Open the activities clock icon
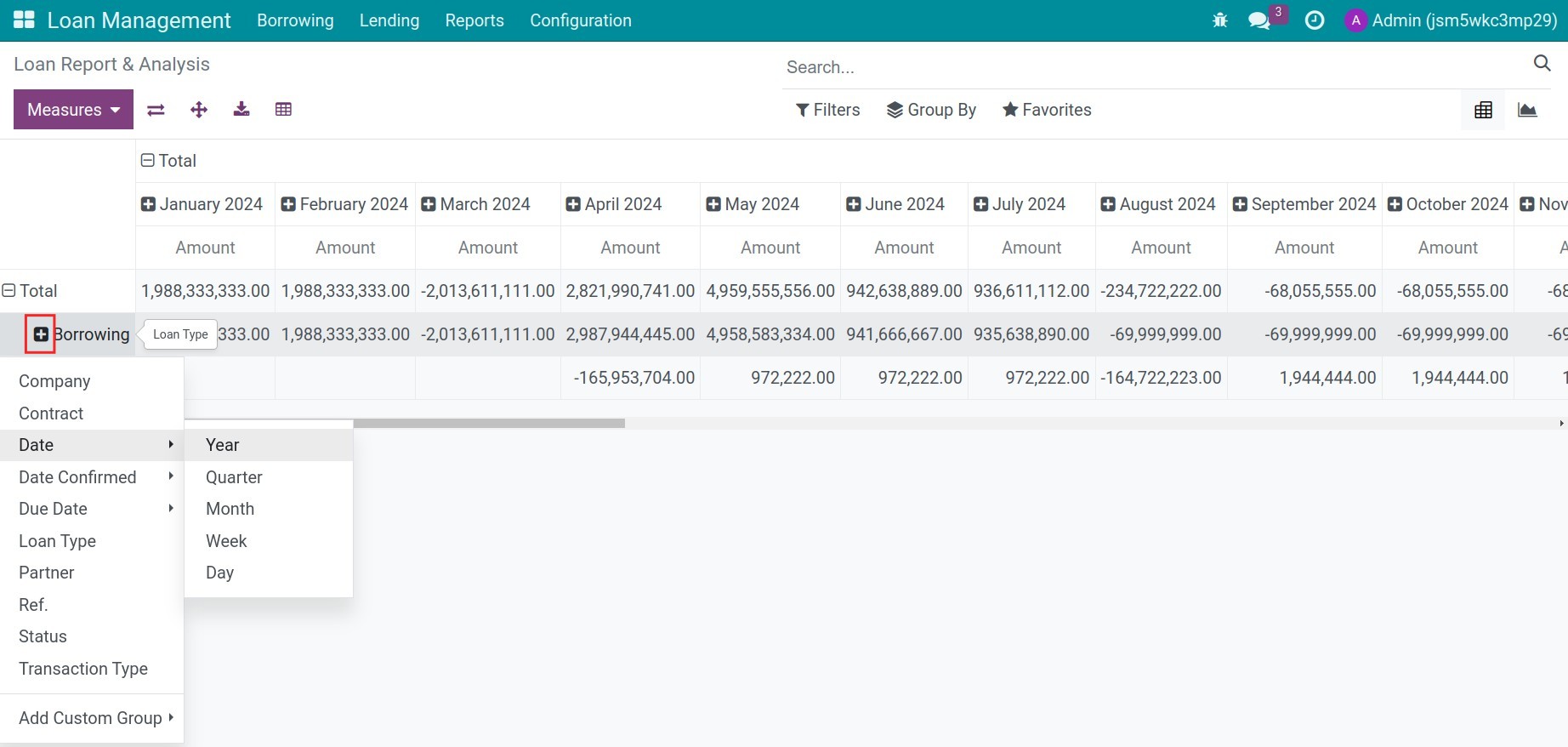This screenshot has height=747, width=1568. click(x=1315, y=20)
